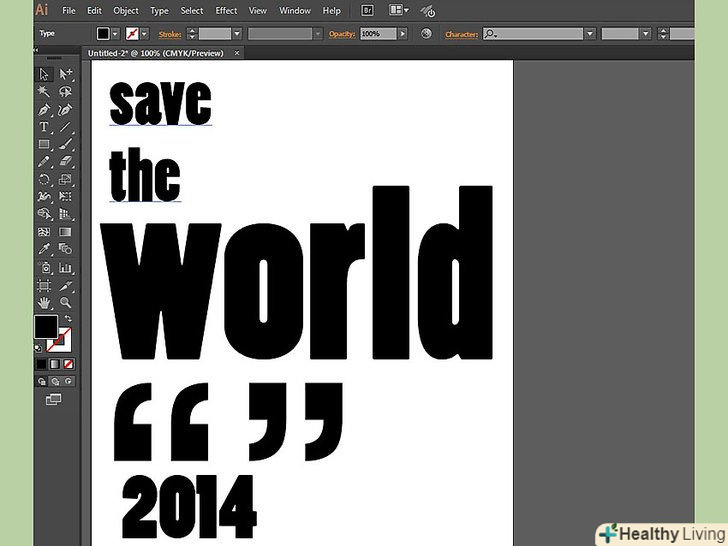Open the fill color dropdown
Image resolution: width=728 pixels, height=546 pixels.
click(117, 33)
